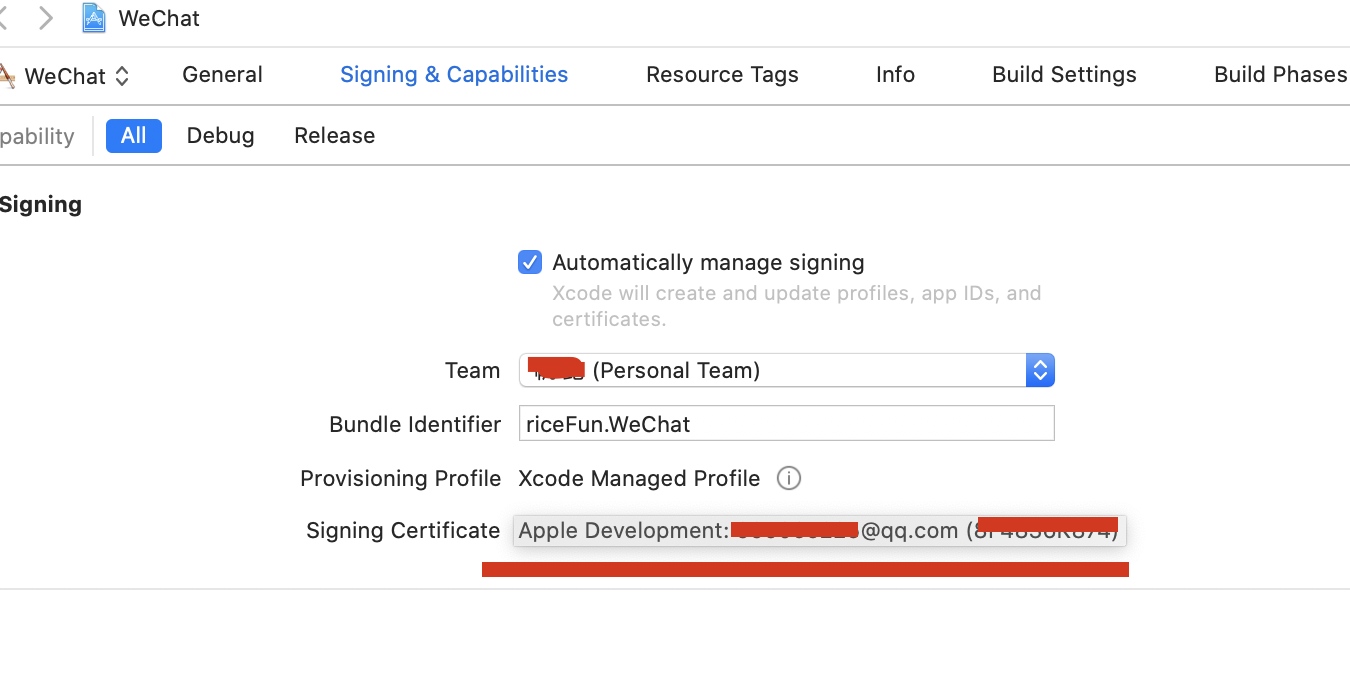This screenshot has height=692, width=1350.
Task: Show only Debug configuration
Action: [220, 136]
